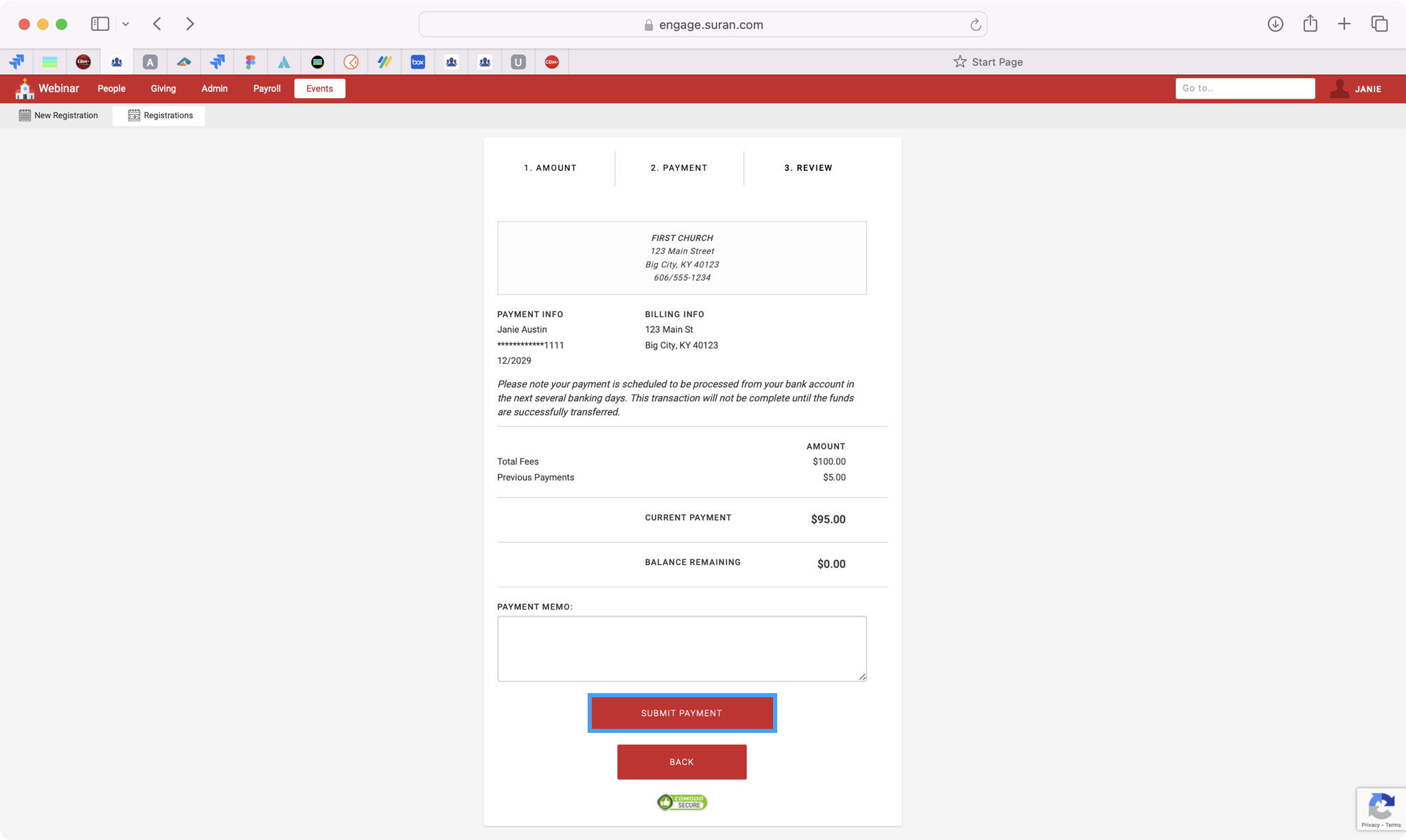Viewport: 1406px width, 840px height.
Task: Expand the sidebar options chevron
Action: coord(126,24)
